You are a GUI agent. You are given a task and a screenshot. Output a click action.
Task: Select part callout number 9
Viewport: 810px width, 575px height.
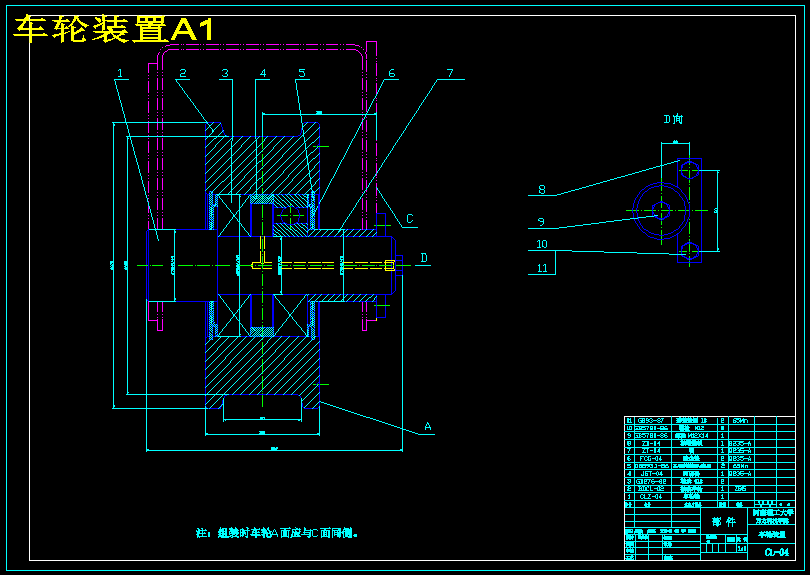tap(541, 222)
